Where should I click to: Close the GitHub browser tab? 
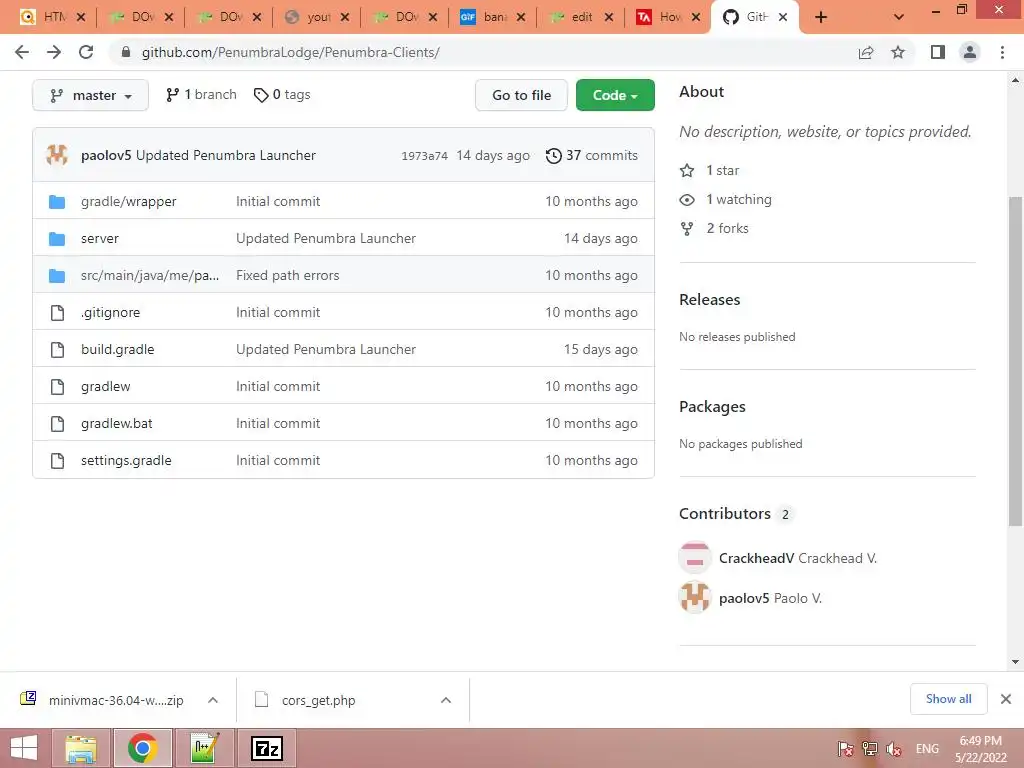783,17
